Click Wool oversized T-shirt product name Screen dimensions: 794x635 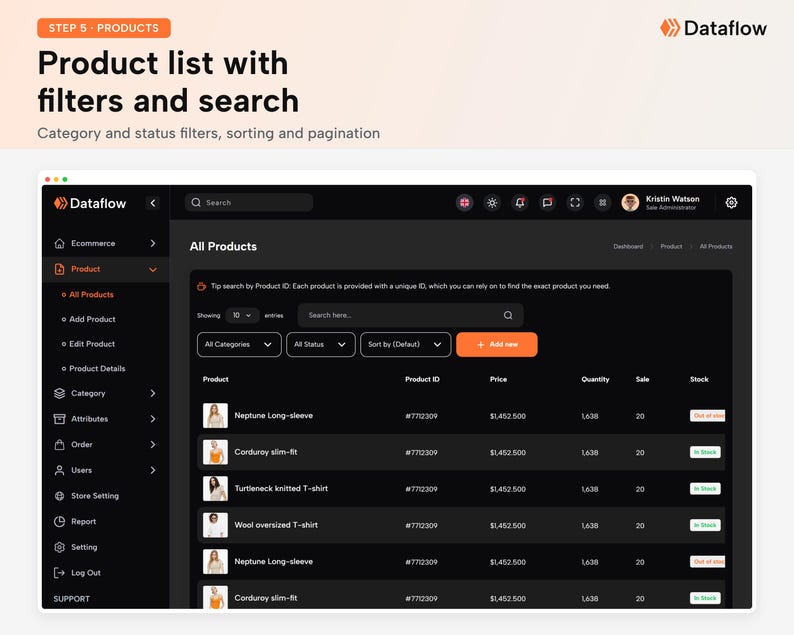(x=276, y=525)
